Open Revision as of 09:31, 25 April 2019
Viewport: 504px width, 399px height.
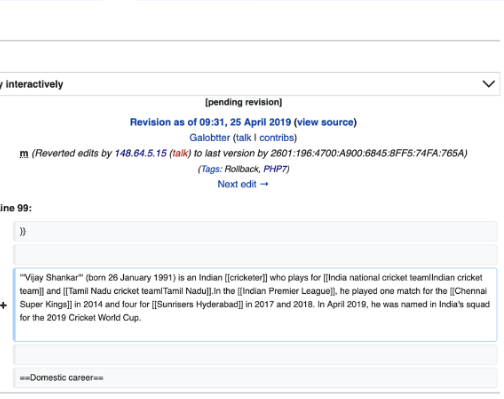click(210, 122)
